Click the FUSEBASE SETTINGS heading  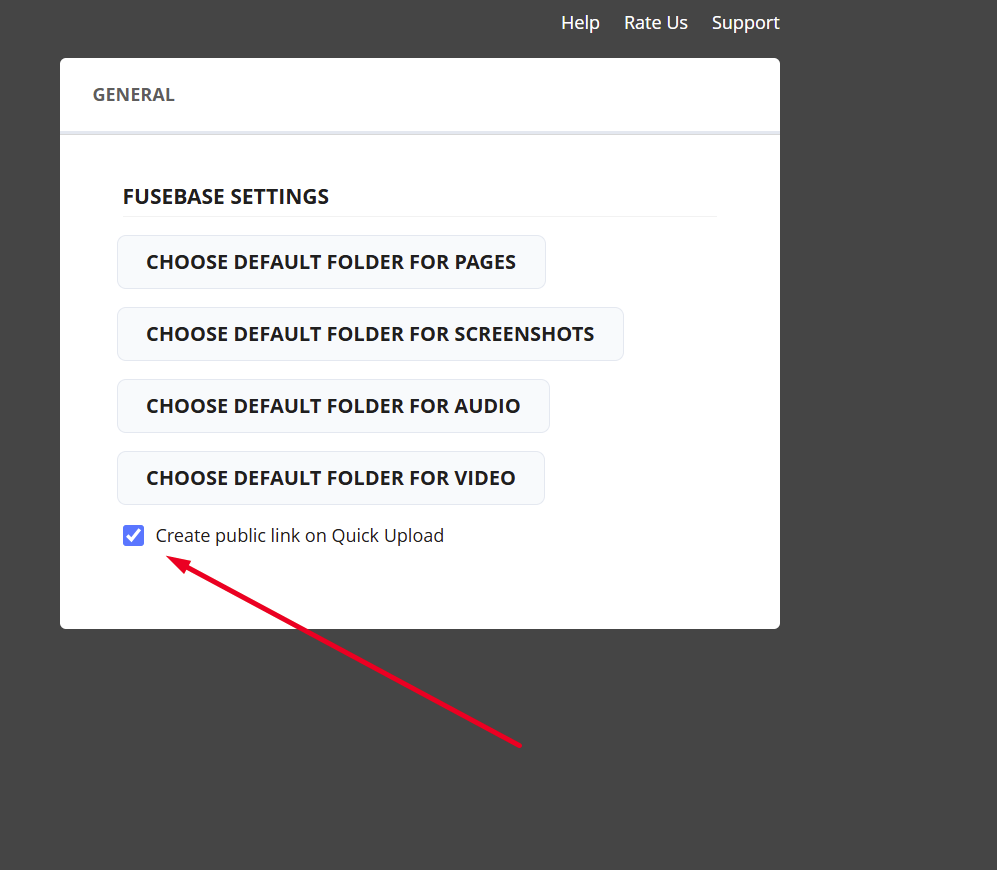[226, 197]
